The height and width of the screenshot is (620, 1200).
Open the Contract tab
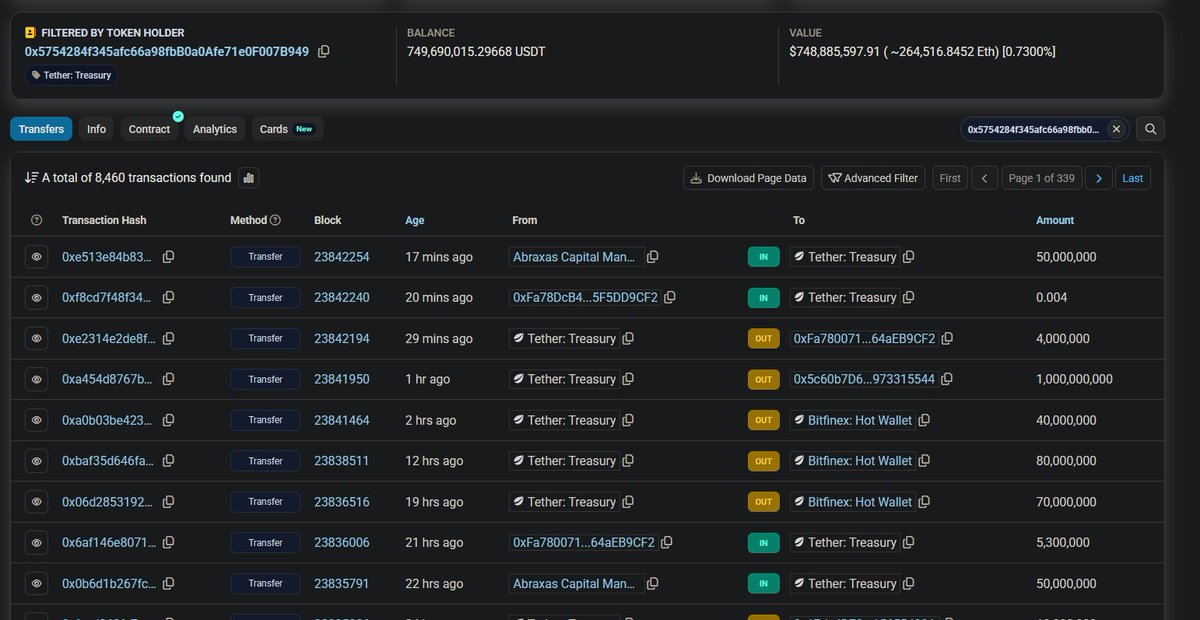(x=150, y=129)
